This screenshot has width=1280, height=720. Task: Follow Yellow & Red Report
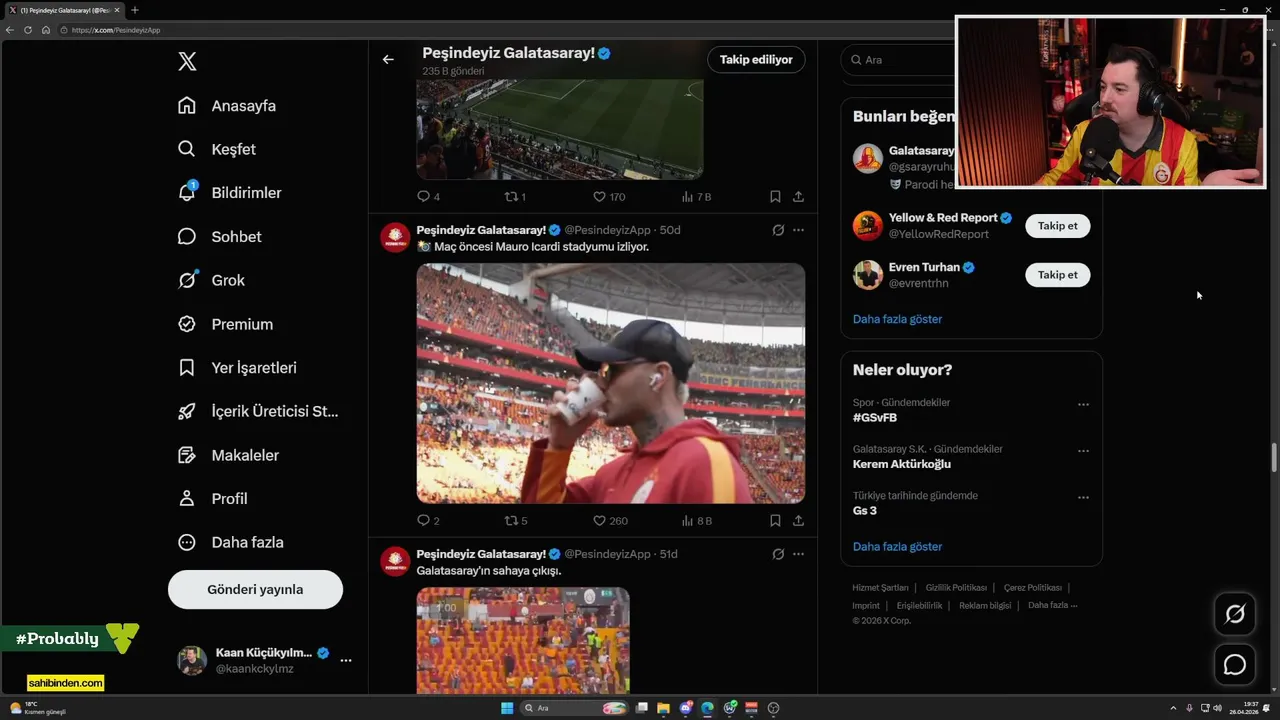coord(1058,226)
